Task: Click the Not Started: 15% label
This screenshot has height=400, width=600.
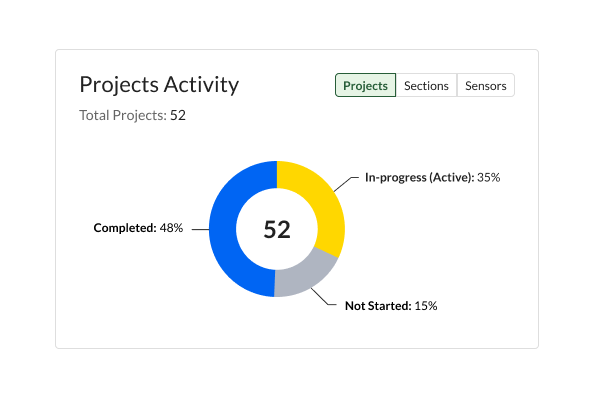Action: [391, 306]
